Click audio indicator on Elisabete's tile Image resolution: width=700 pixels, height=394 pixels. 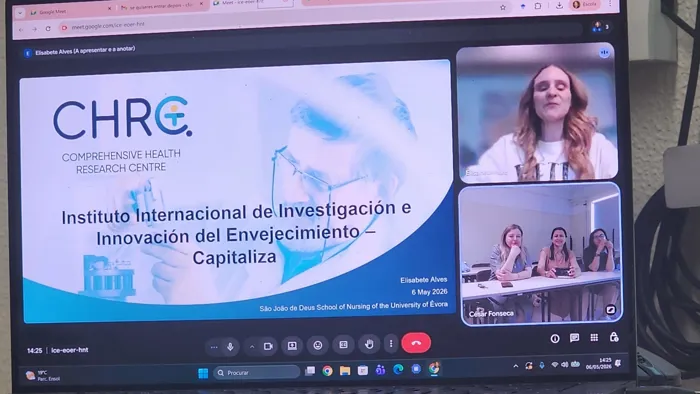604,53
